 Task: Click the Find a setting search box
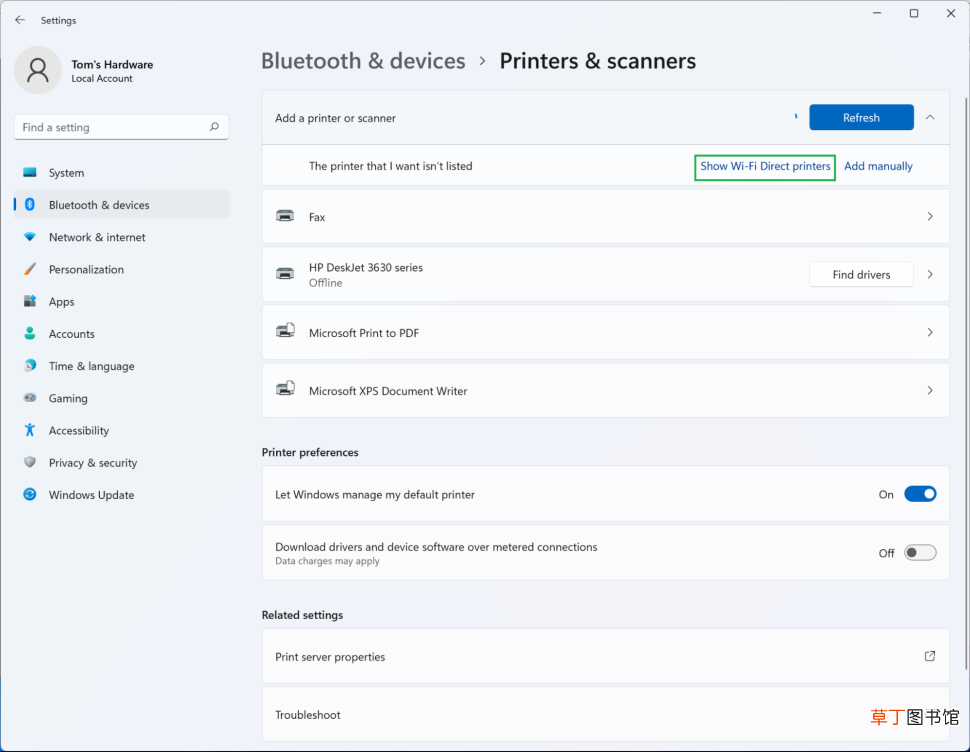[x=121, y=127]
